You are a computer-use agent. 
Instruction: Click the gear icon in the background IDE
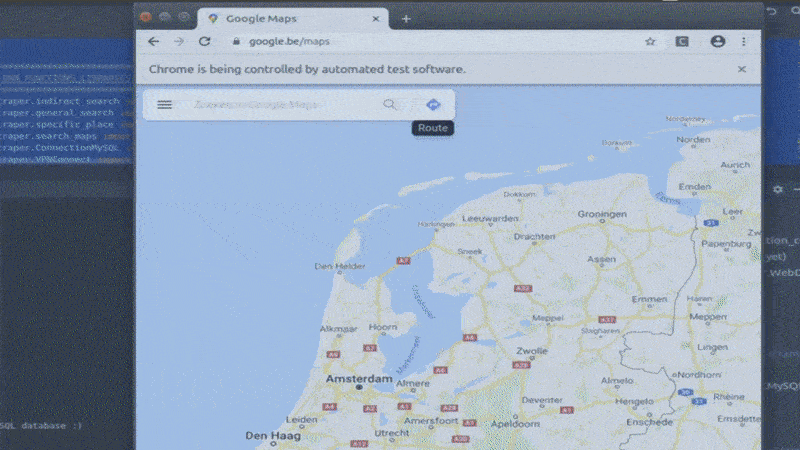778,189
